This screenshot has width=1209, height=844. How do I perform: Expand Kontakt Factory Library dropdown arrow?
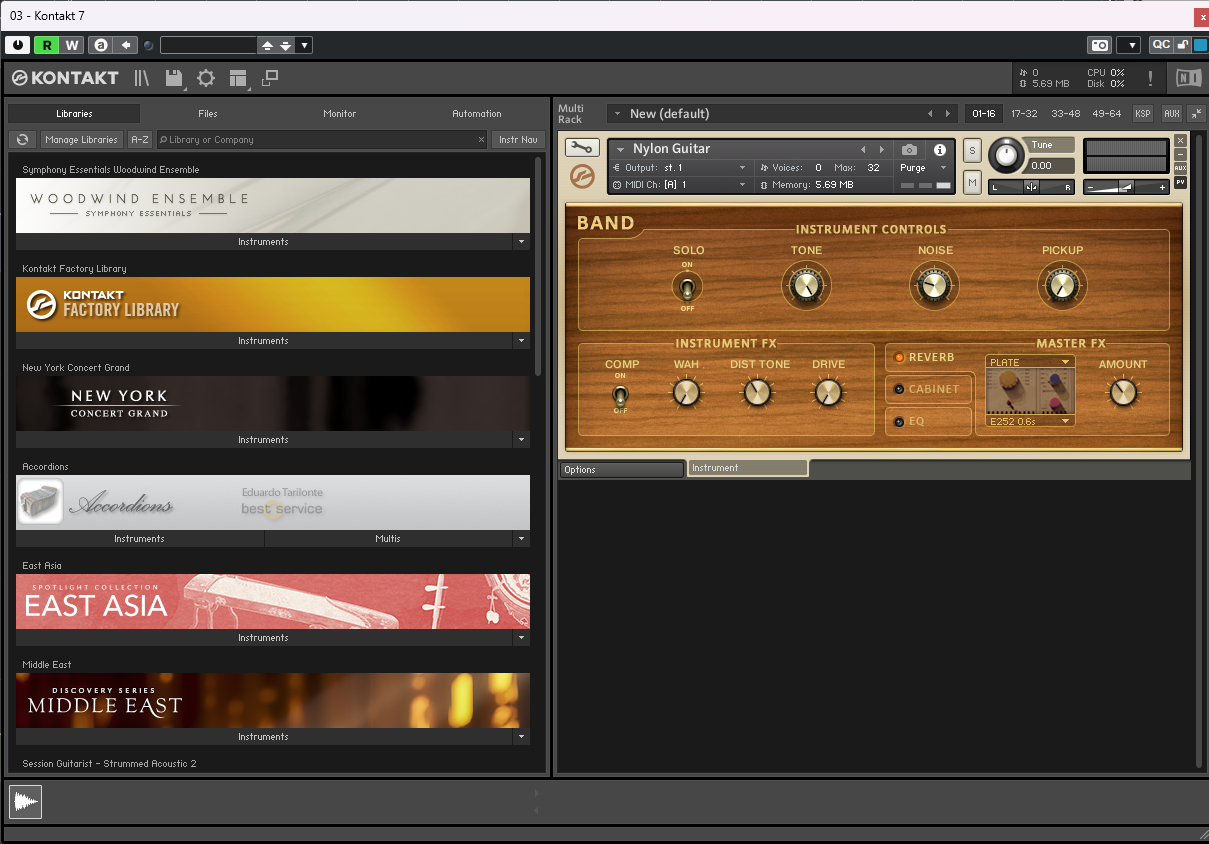[521, 341]
